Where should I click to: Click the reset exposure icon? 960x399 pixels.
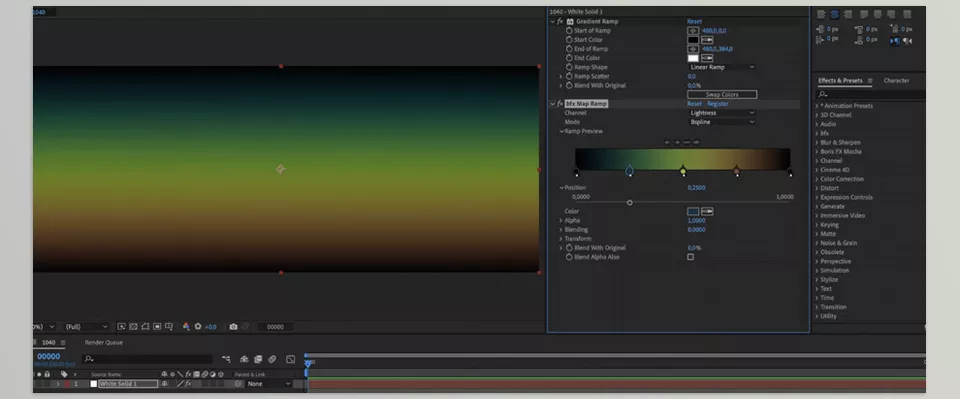coord(198,327)
